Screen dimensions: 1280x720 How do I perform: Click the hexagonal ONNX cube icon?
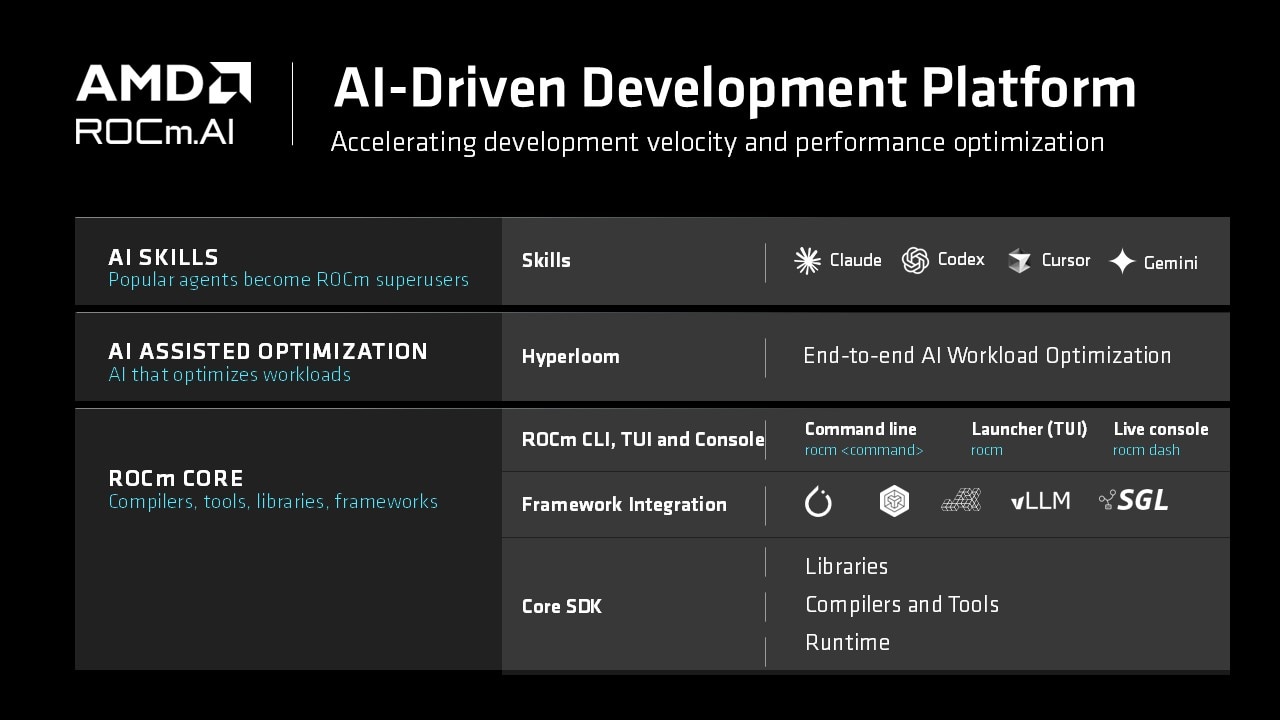click(894, 501)
